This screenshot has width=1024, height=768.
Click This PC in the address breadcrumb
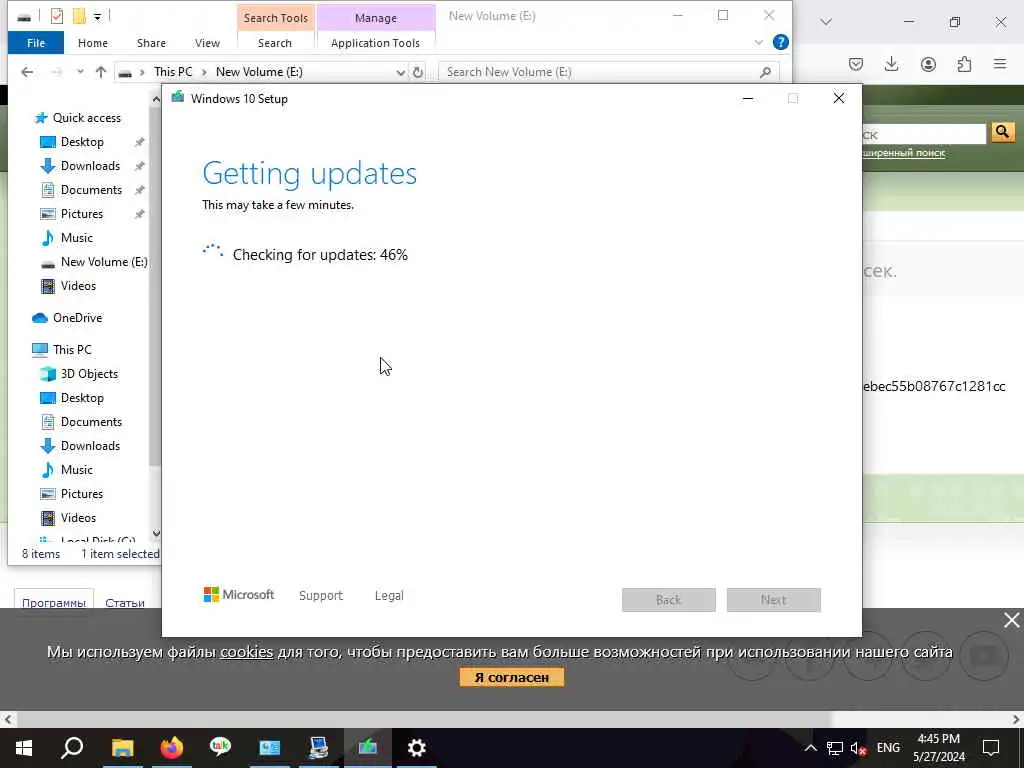coord(173,72)
